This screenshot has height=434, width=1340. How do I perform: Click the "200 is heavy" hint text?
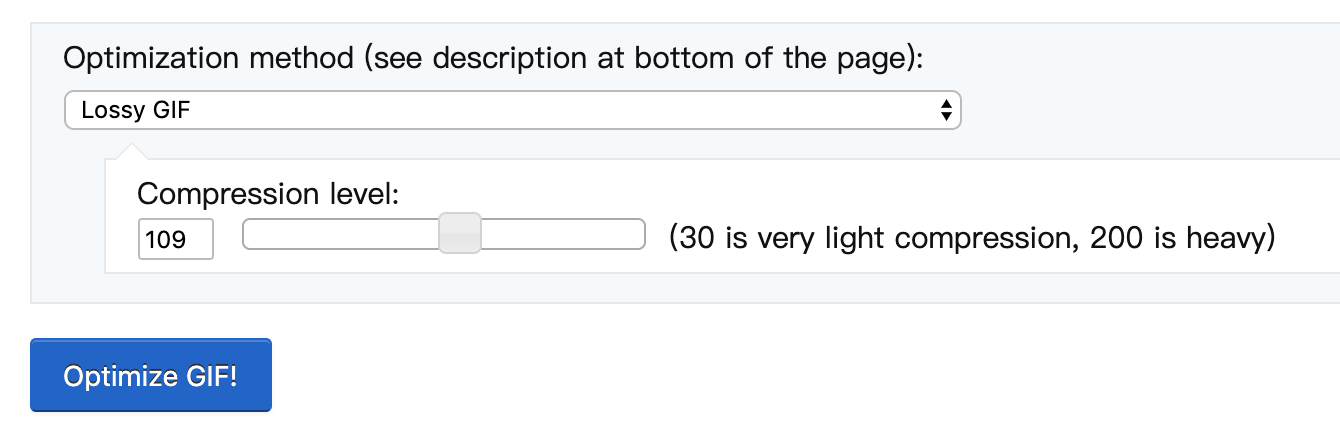(1176, 238)
